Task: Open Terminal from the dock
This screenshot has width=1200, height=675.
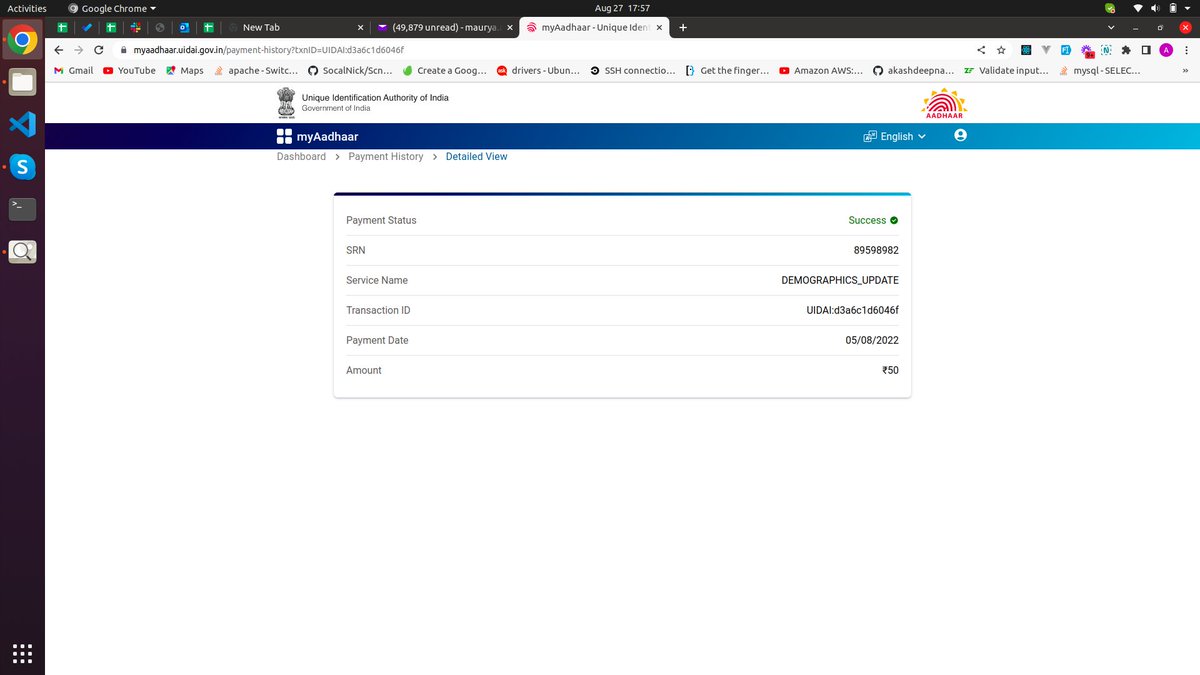Action: [x=22, y=209]
